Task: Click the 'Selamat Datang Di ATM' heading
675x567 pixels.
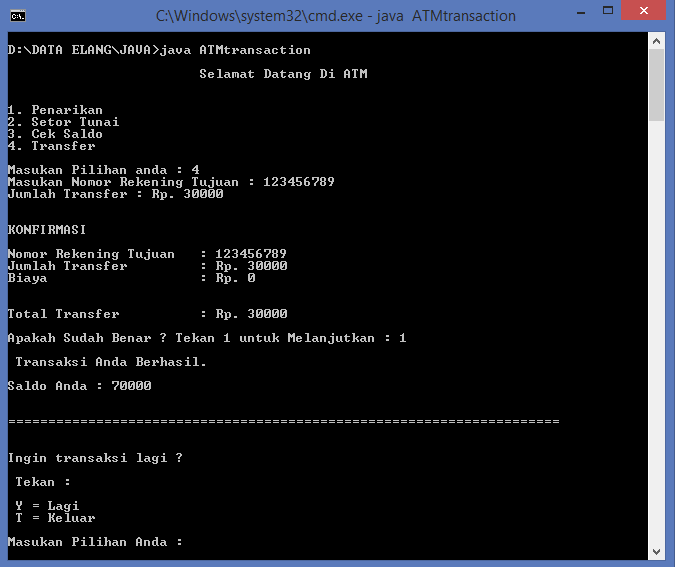Action: (x=283, y=74)
